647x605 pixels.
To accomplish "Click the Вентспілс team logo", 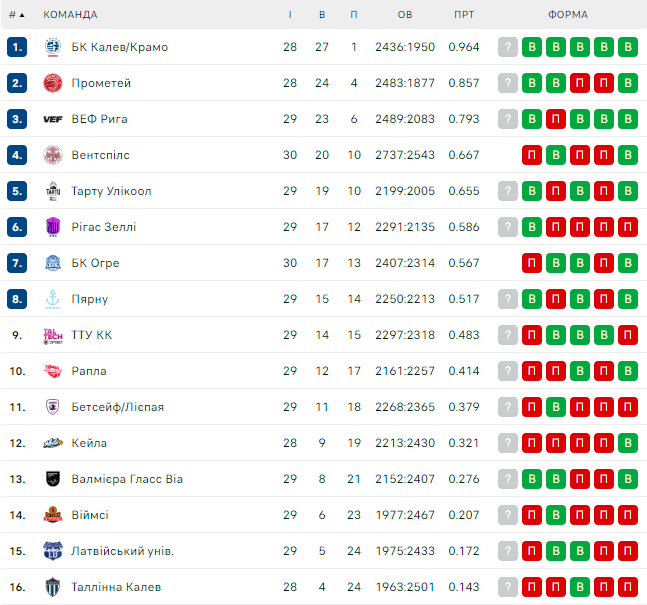I will pos(53,155).
